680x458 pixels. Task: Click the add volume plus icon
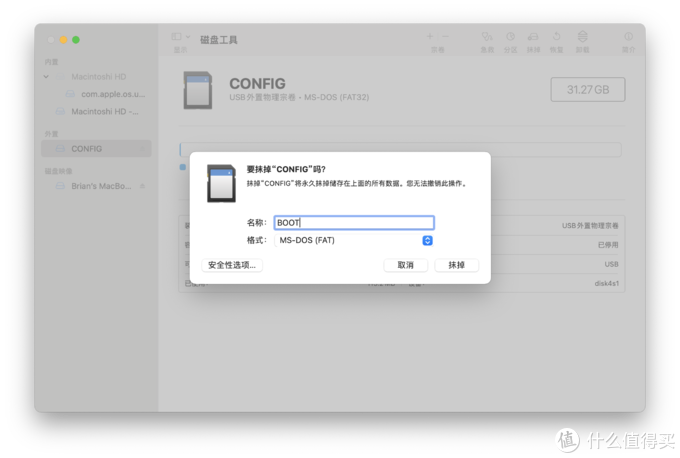(x=430, y=36)
